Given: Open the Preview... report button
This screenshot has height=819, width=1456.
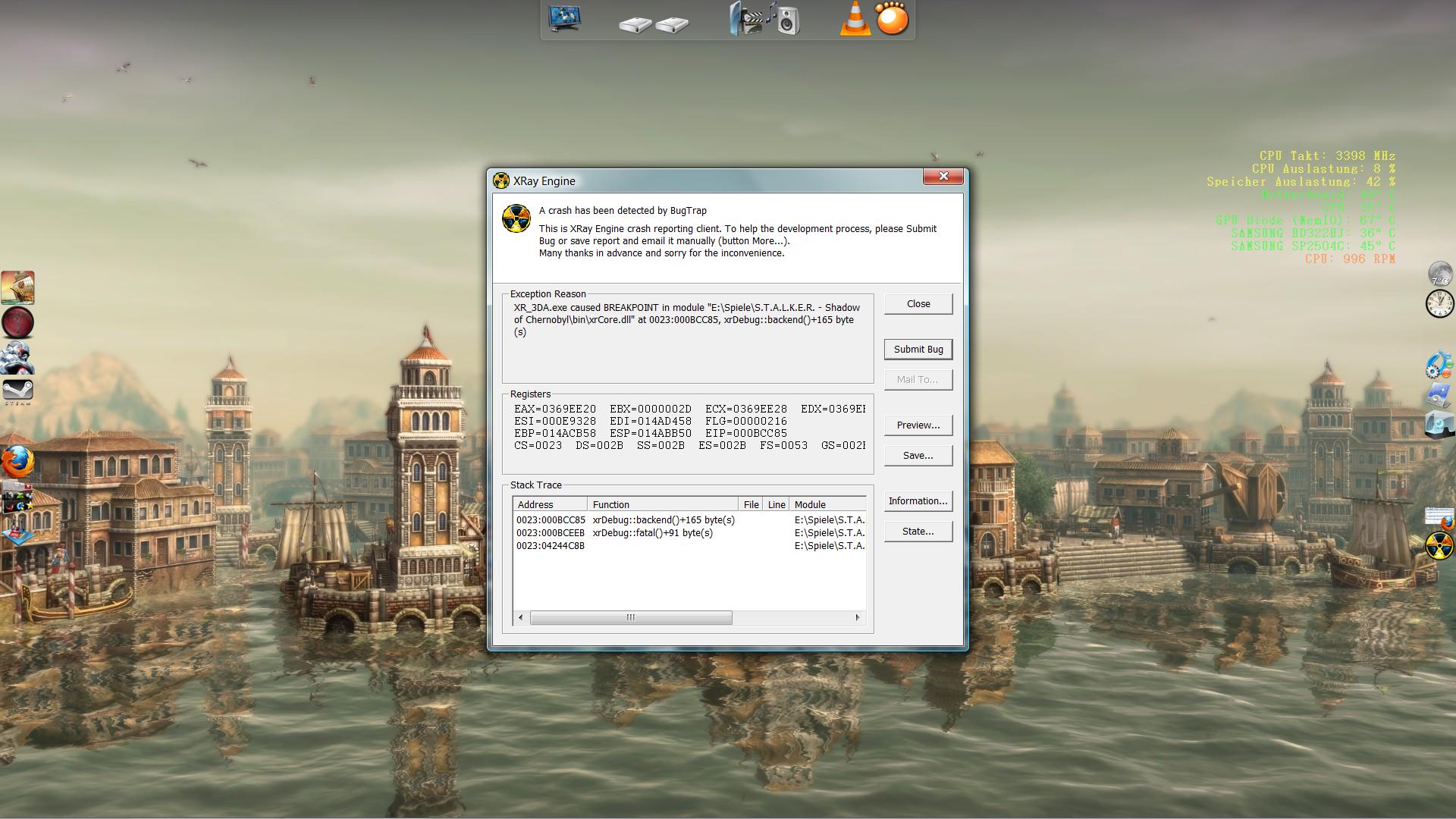Looking at the screenshot, I should pyautogui.click(x=918, y=425).
